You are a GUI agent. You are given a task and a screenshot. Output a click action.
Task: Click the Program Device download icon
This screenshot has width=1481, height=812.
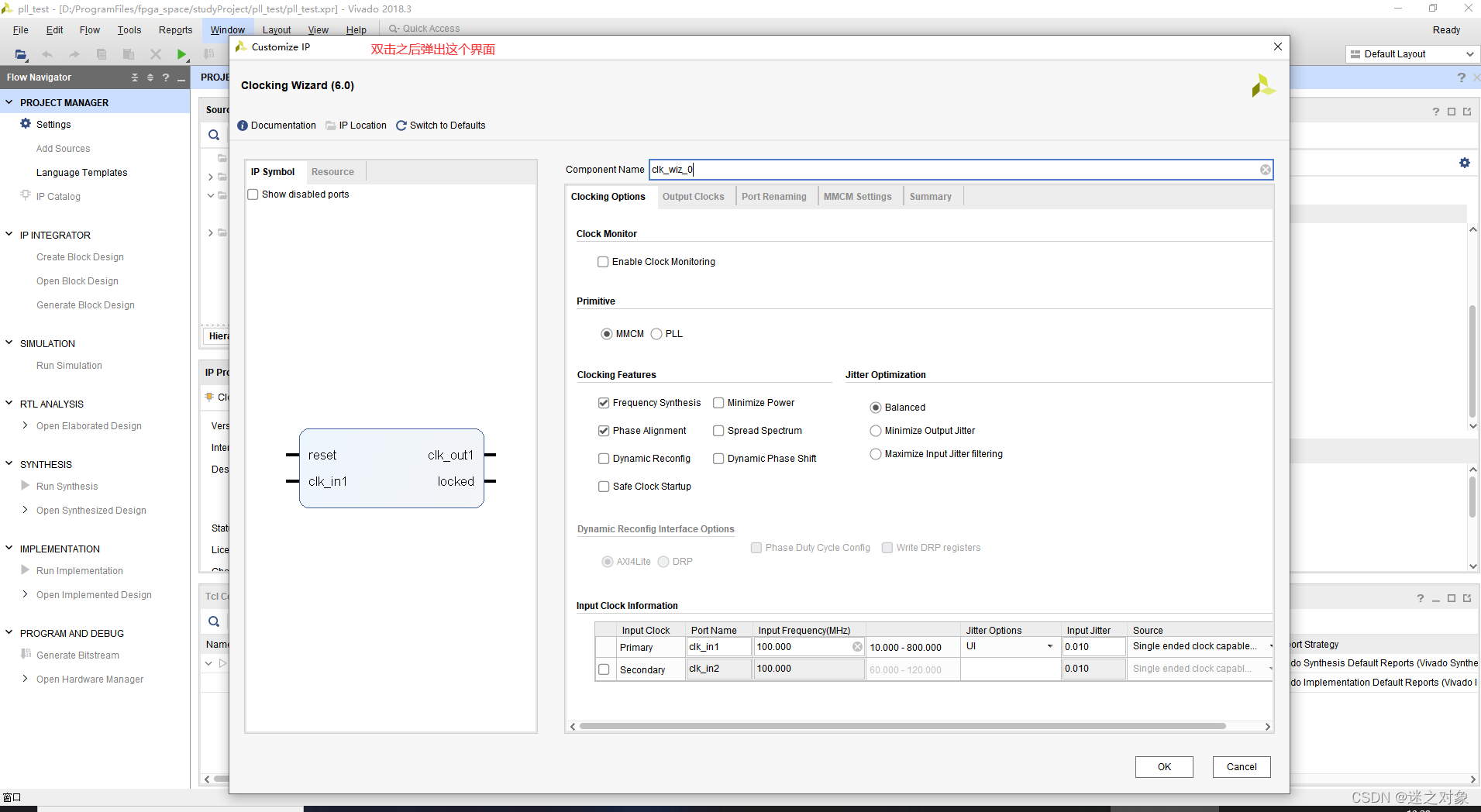(x=208, y=54)
